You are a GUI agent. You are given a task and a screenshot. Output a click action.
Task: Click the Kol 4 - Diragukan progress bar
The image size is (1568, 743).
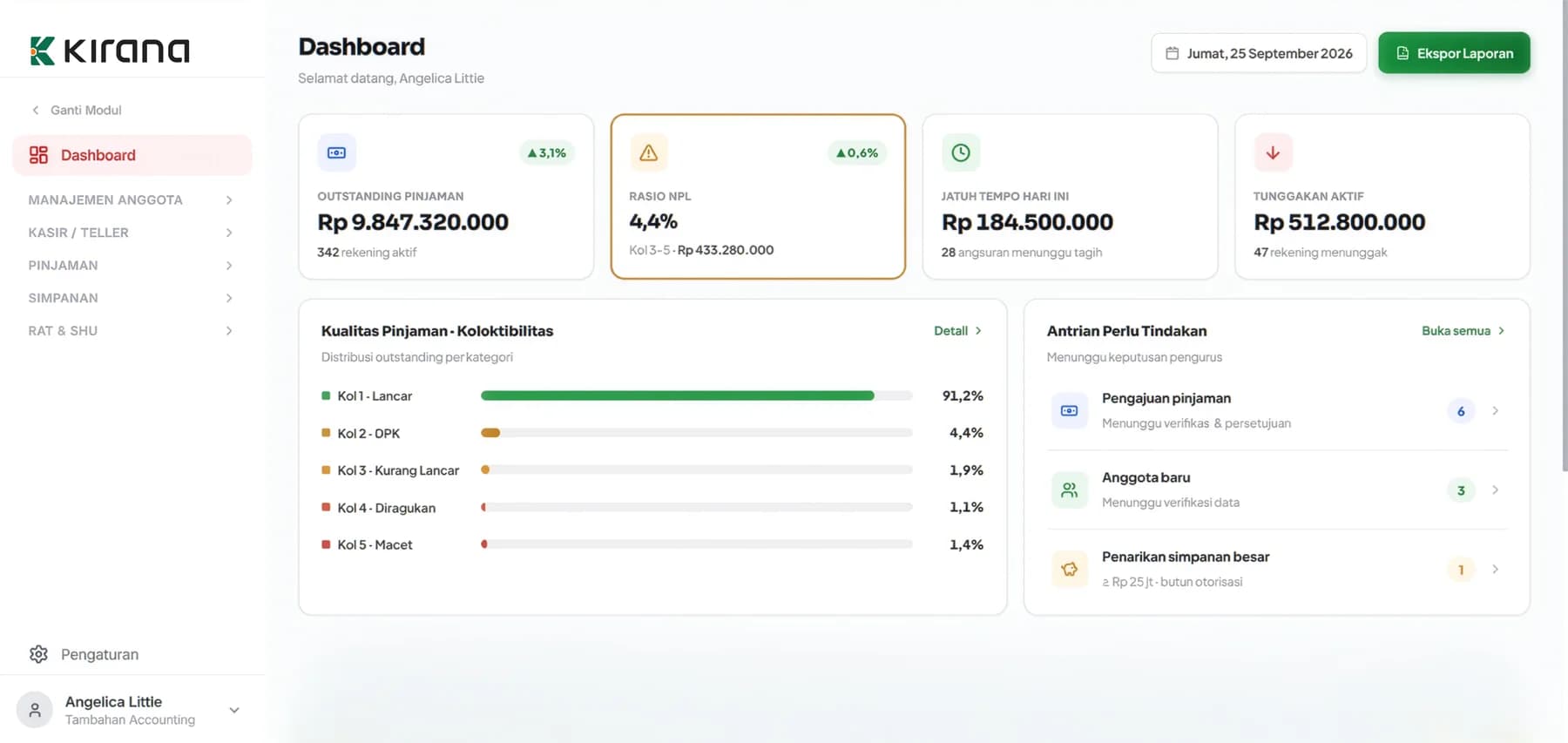click(x=696, y=507)
